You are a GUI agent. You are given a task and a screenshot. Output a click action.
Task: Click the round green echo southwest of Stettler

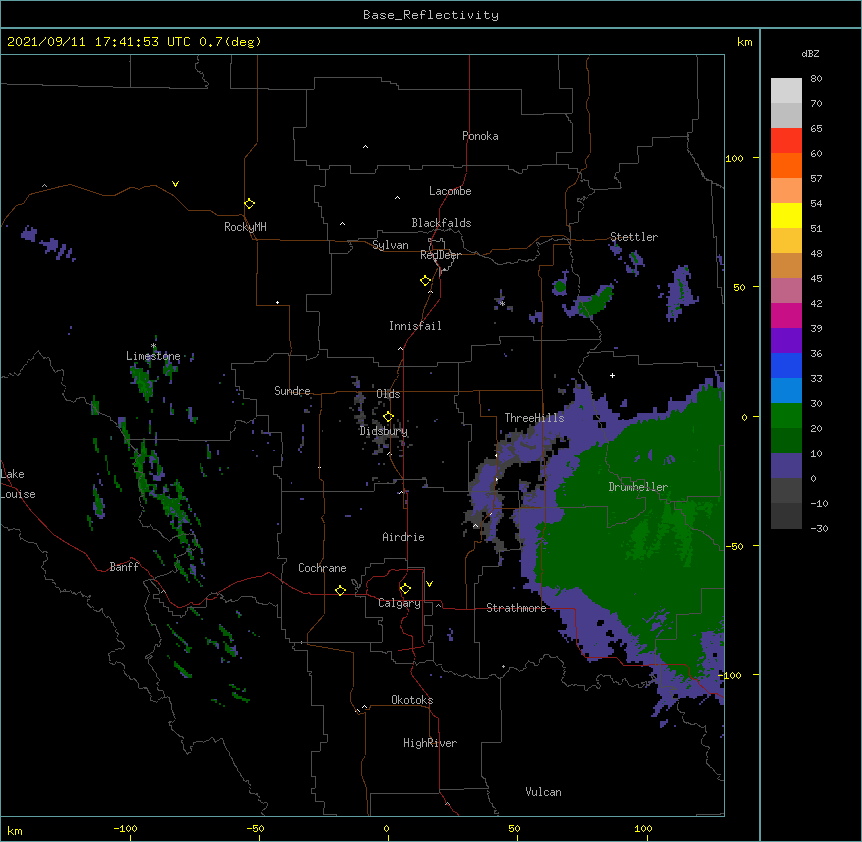pyautogui.click(x=560, y=286)
